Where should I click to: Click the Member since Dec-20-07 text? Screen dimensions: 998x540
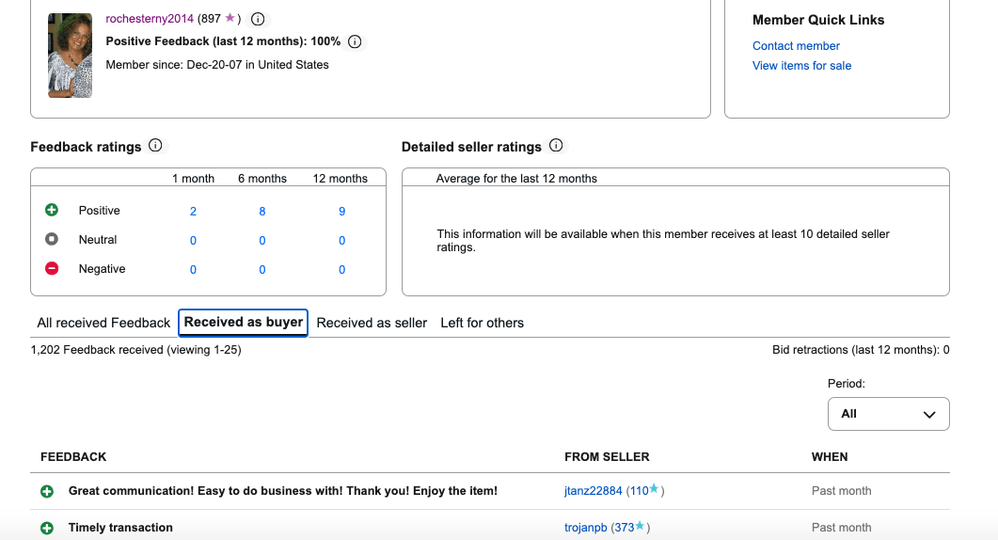tap(217, 65)
